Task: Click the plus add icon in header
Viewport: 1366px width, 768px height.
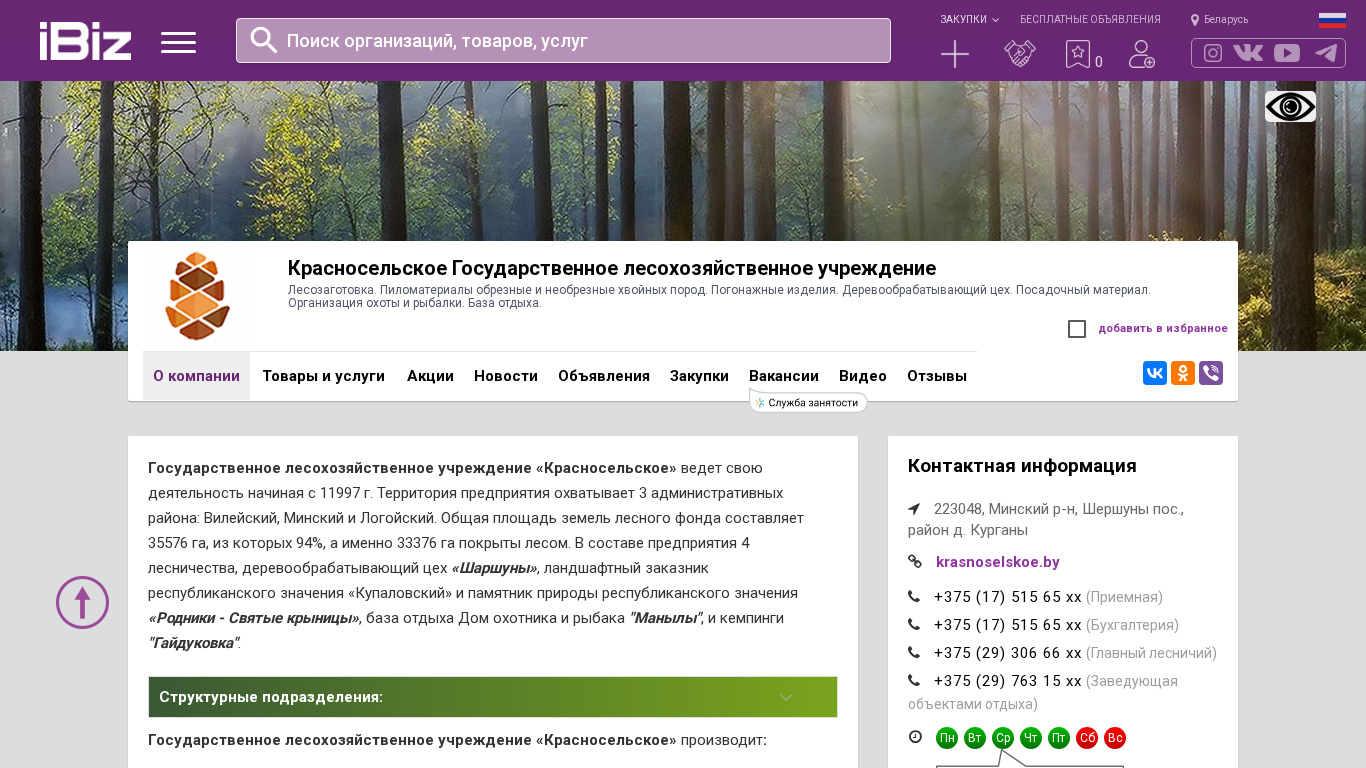Action: 955,54
